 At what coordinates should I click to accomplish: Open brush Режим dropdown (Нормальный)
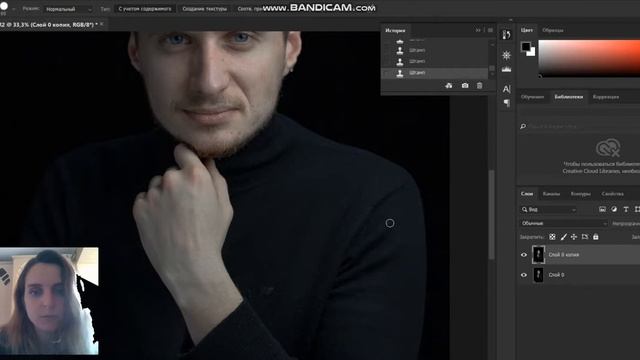[x=69, y=9]
